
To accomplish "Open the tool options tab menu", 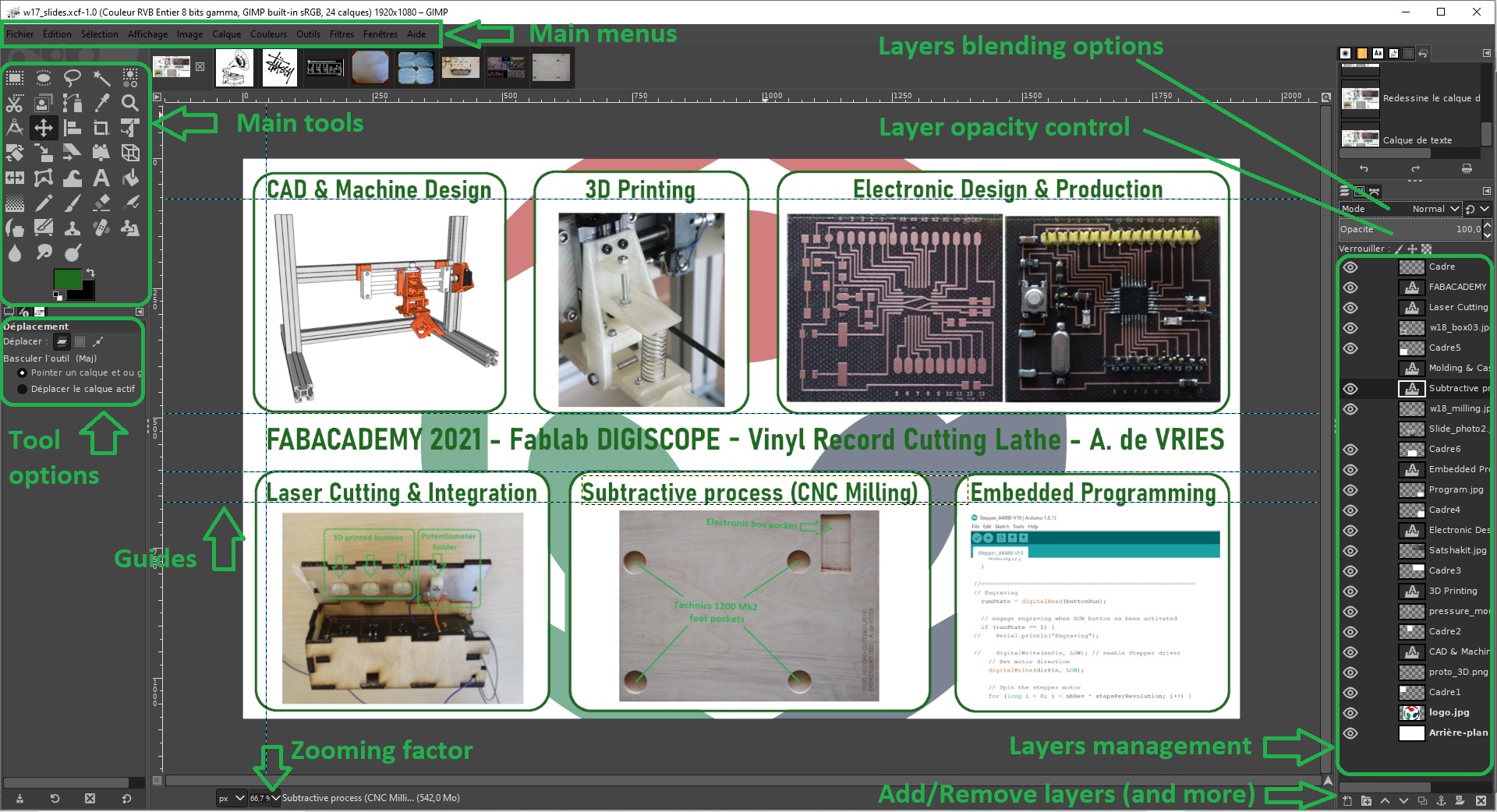I will point(140,312).
